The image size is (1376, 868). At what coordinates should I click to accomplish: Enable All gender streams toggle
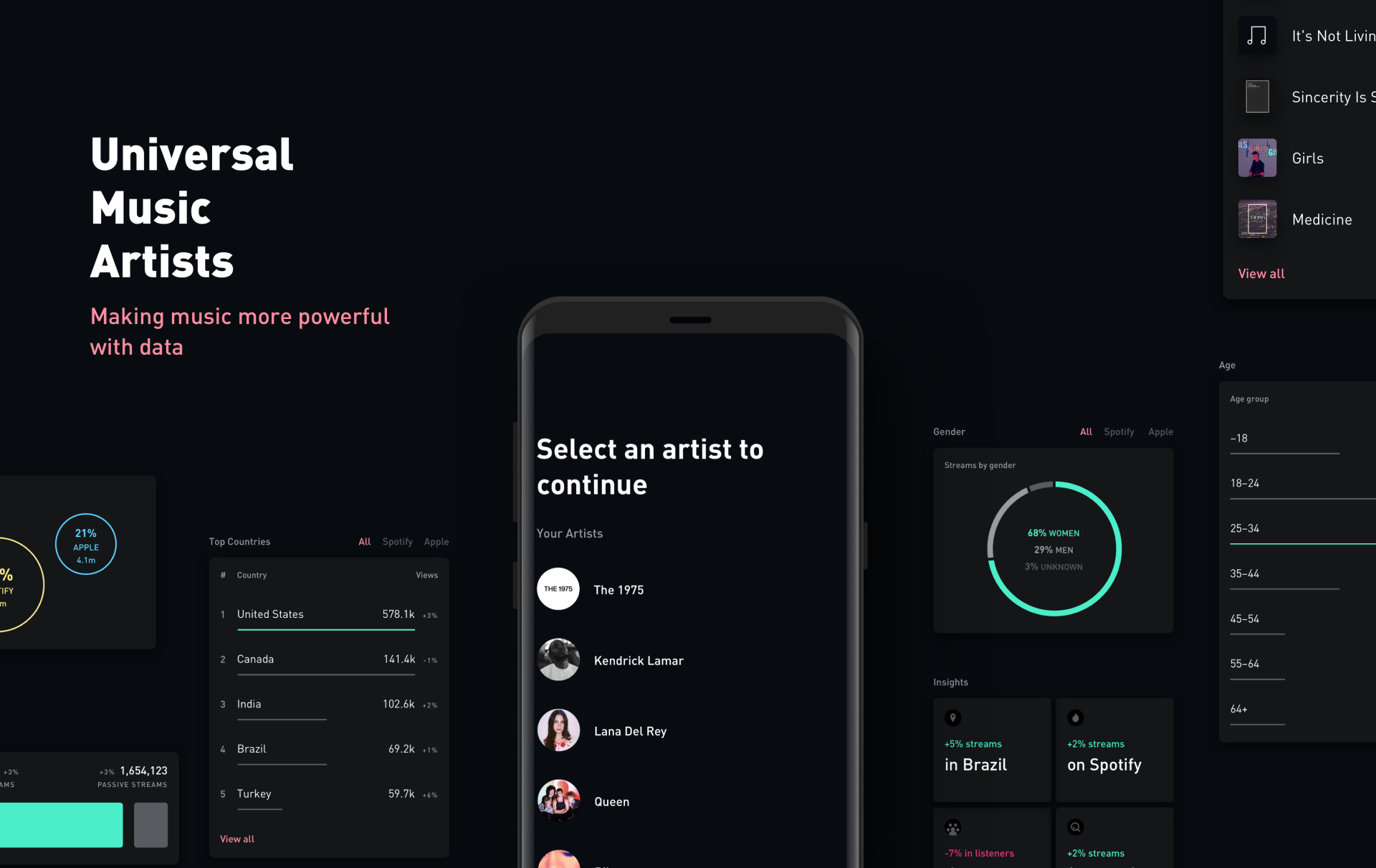point(1085,431)
